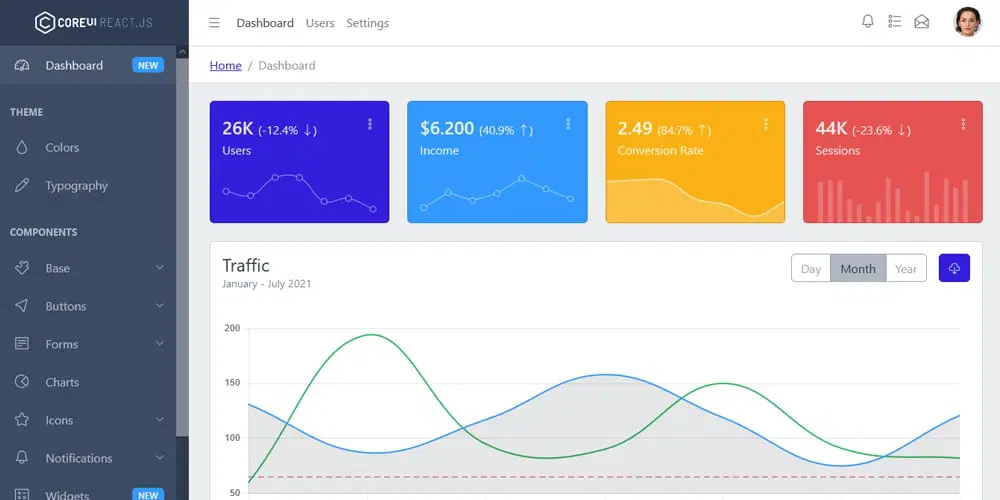The image size is (1000, 500).
Task: Open options menu on Income card
Action: tap(568, 124)
